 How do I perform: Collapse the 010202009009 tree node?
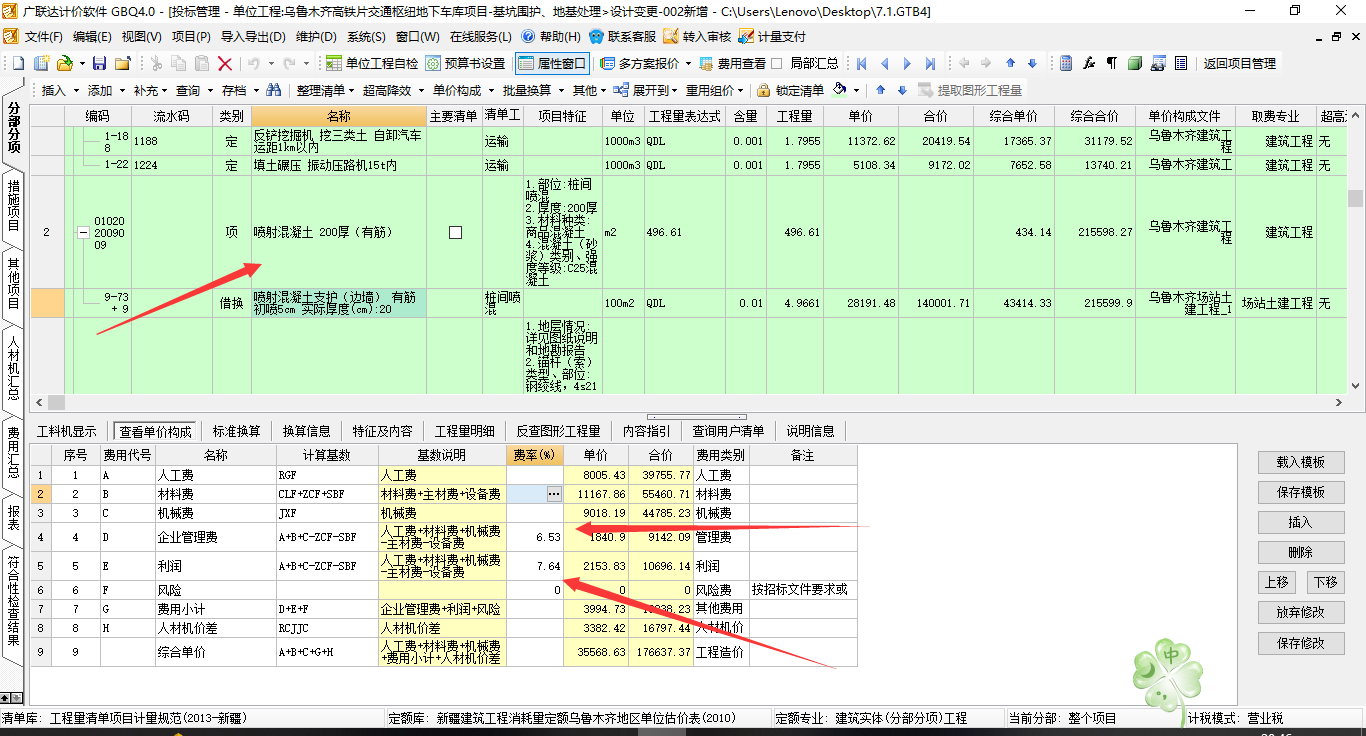tap(82, 232)
